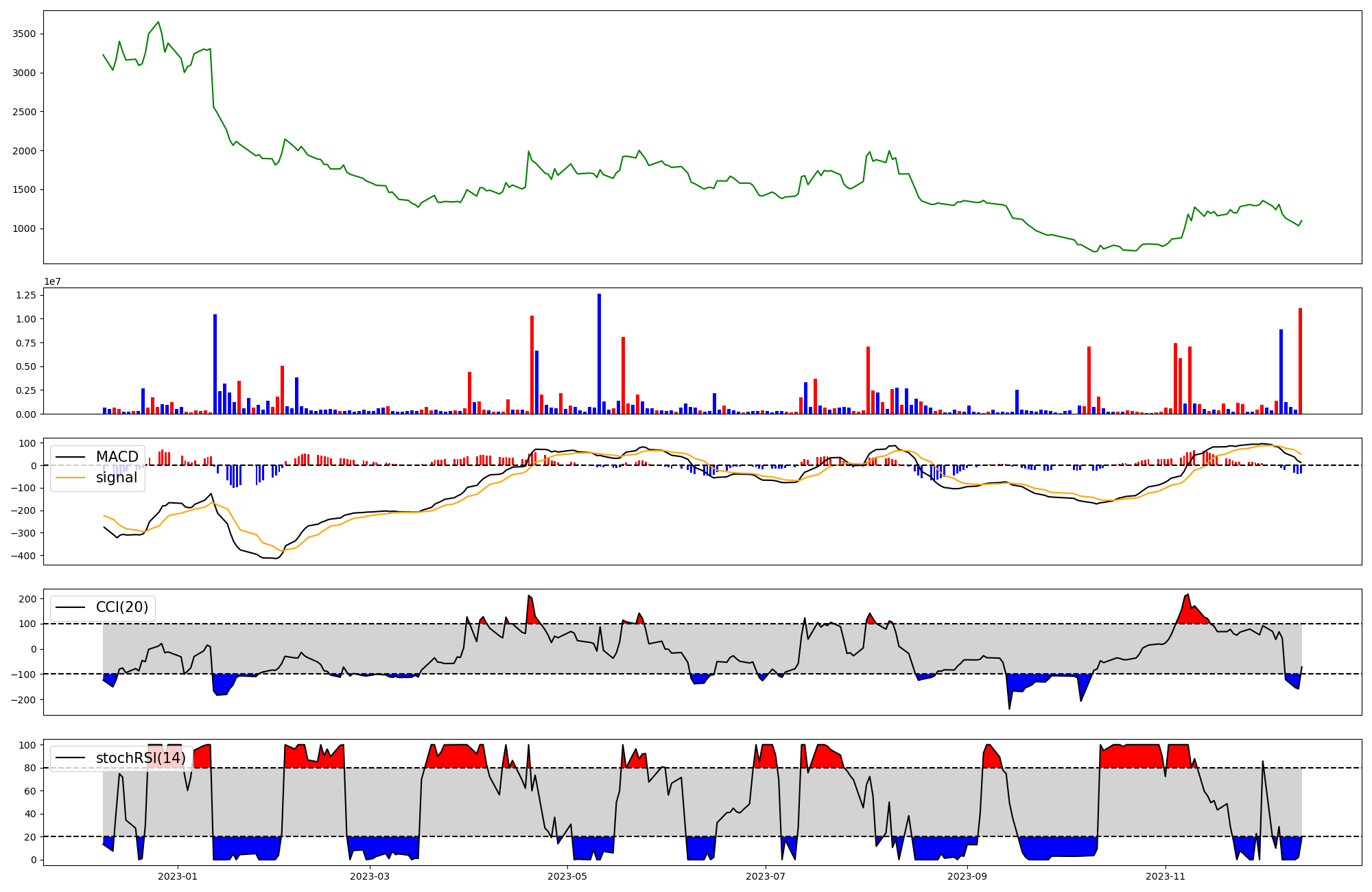Image resolution: width=1372 pixels, height=892 pixels.
Task: Click the 2023-11 date axis label
Action: click(x=1166, y=876)
